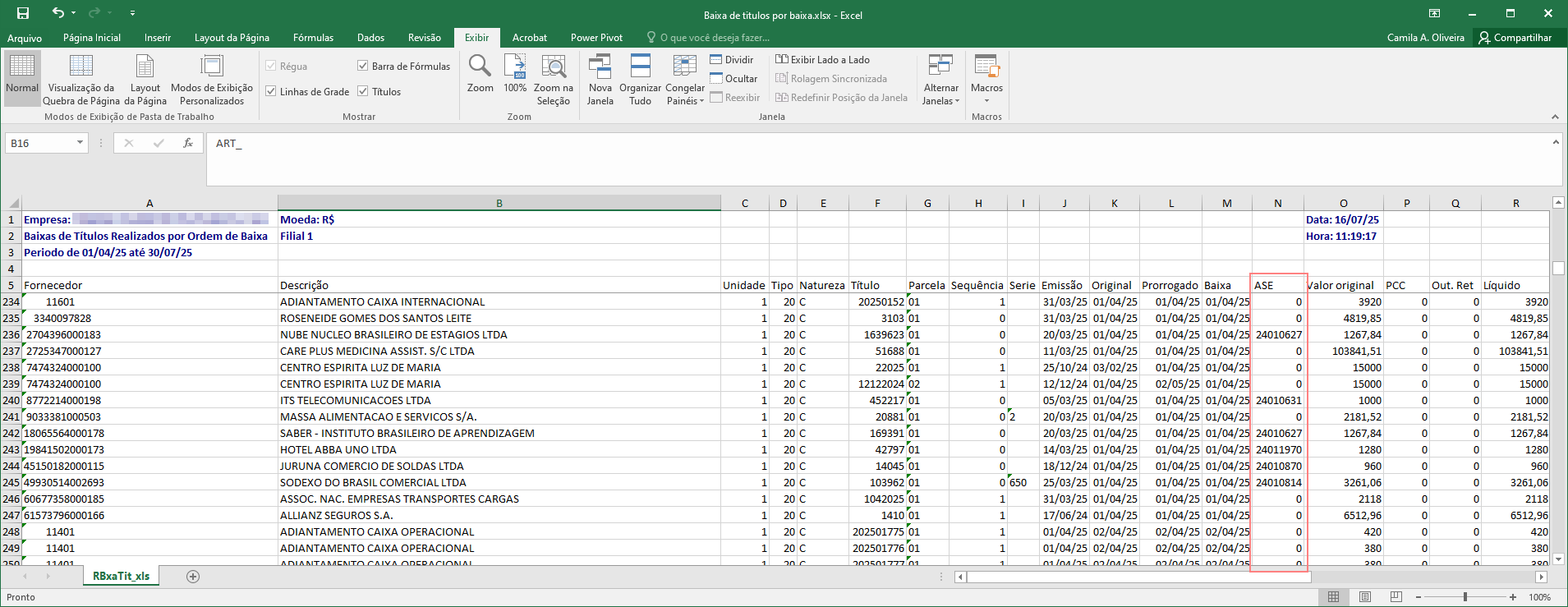Expand the Name Box dropdown arrow

tap(80, 143)
